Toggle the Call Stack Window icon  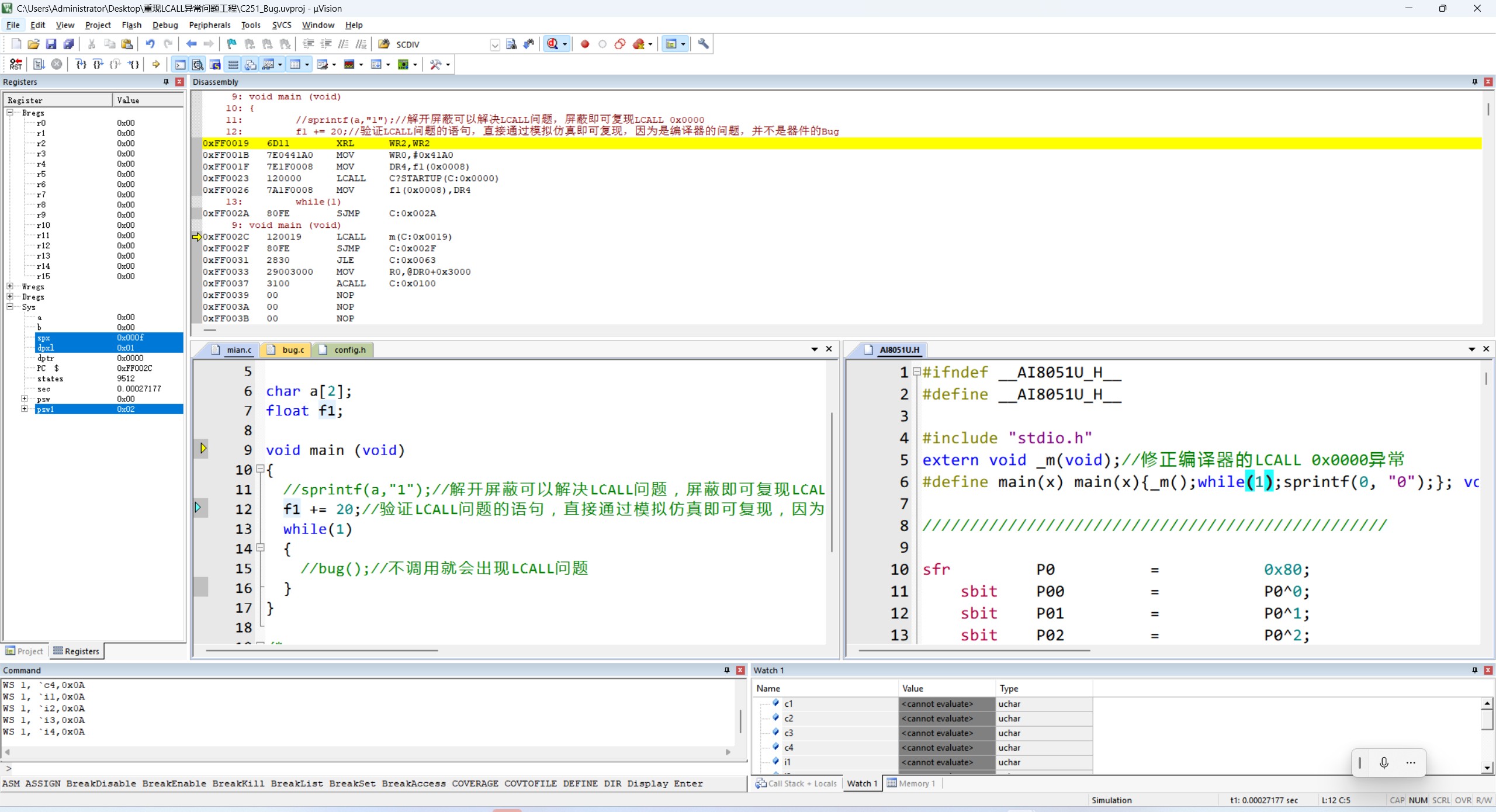coord(251,64)
